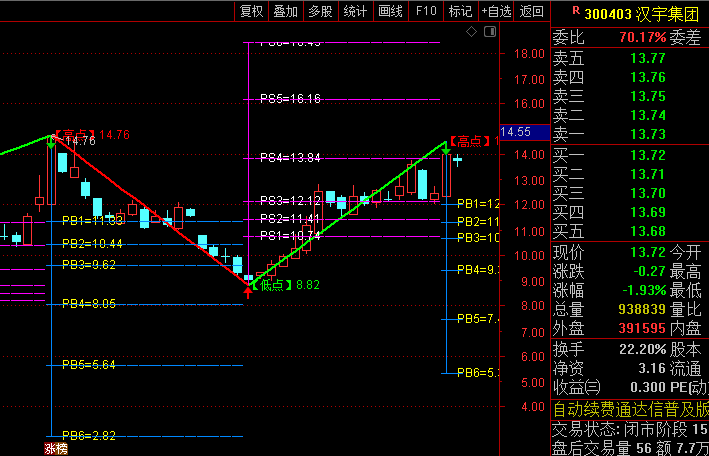
Task: Pick the 卖五 price 13.77
Action: [648, 58]
